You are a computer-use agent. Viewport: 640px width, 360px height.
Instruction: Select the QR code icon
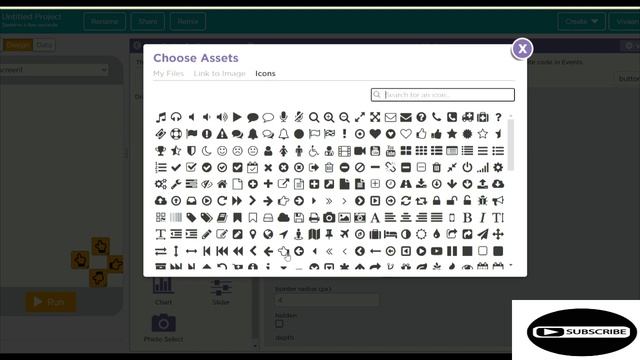pyautogui.click(x=161, y=218)
